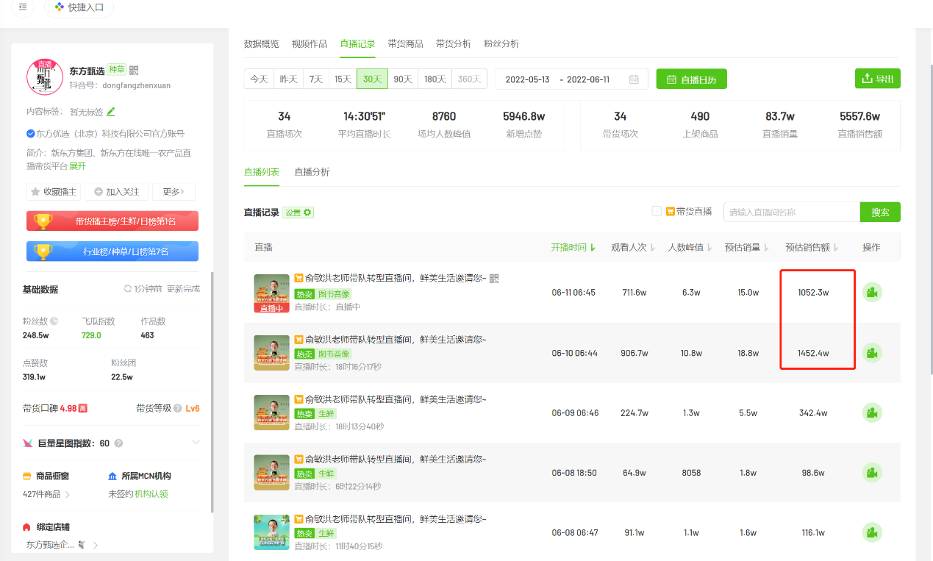Select the 90天 time range option
The height and width of the screenshot is (561, 933).
click(x=402, y=79)
